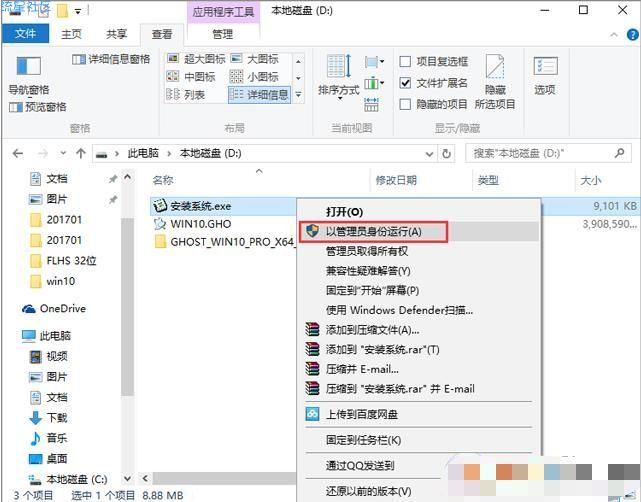Choose Small icons (小图标) layout
This screenshot has width=641, height=502.
coord(254,76)
